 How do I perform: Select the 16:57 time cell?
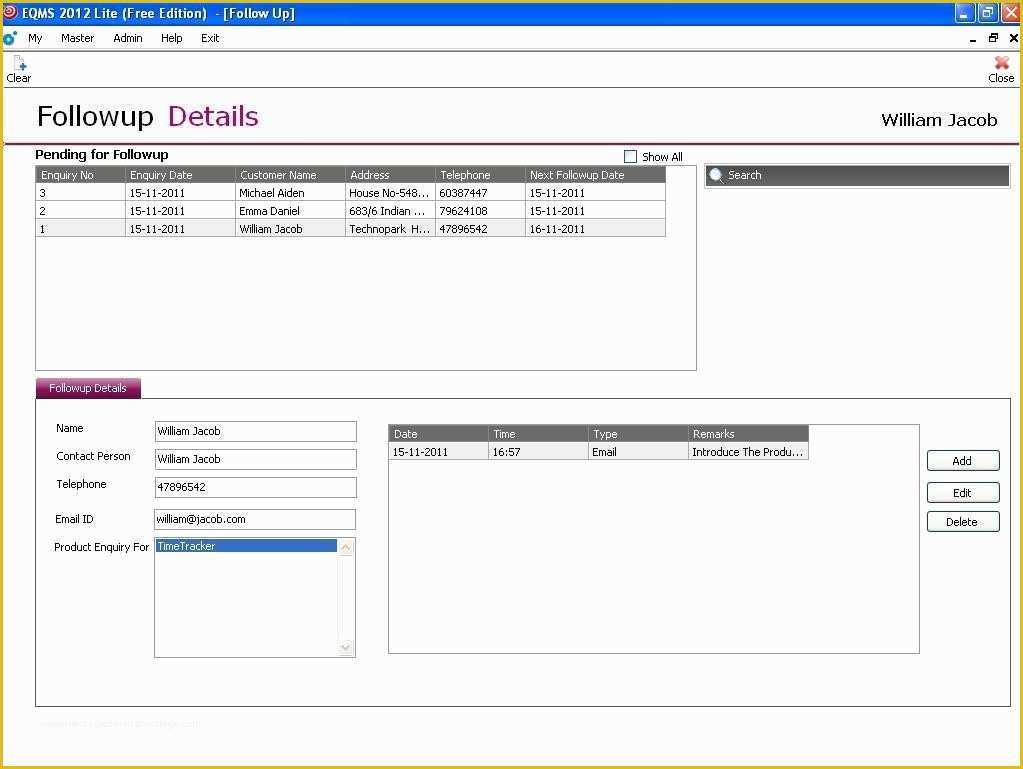(x=538, y=452)
